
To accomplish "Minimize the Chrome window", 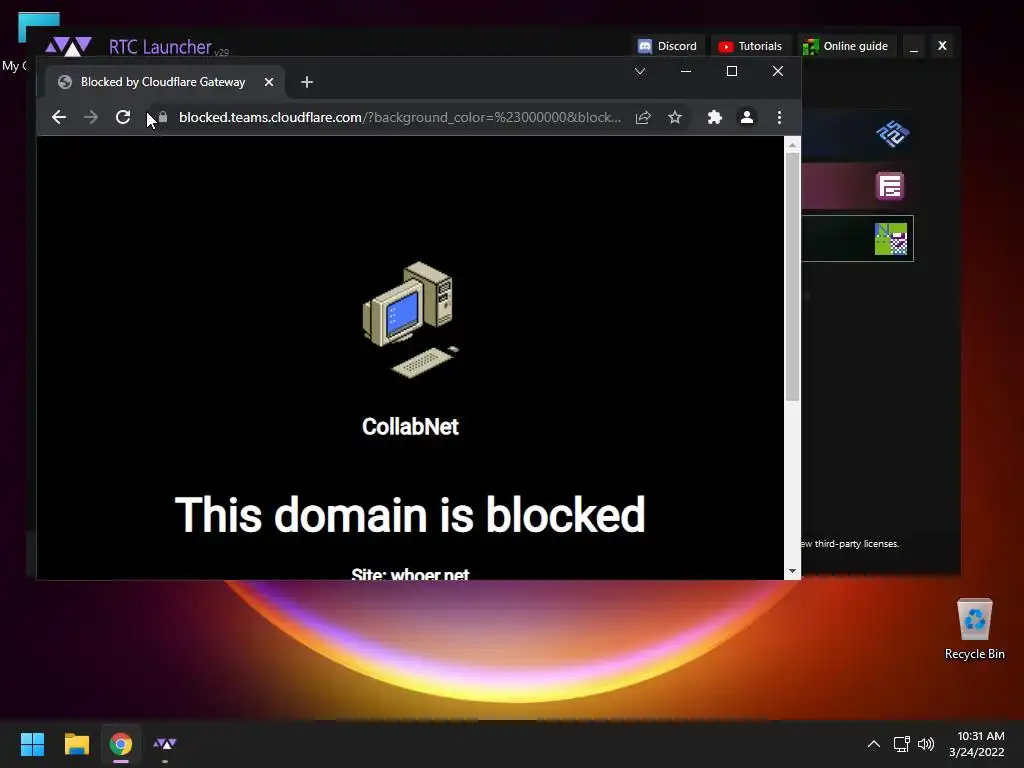I will 686,71.
